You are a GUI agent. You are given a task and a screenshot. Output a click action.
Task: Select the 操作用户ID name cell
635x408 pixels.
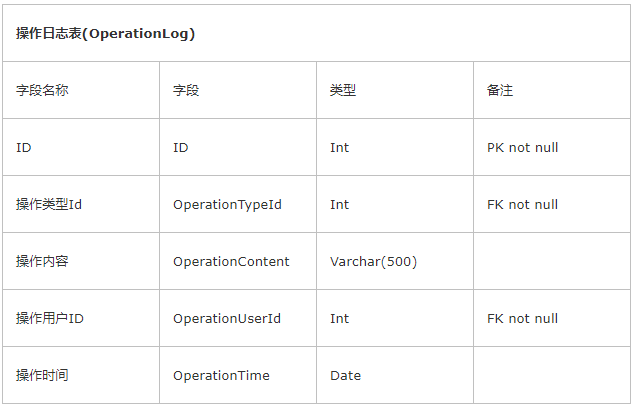click(x=81, y=318)
